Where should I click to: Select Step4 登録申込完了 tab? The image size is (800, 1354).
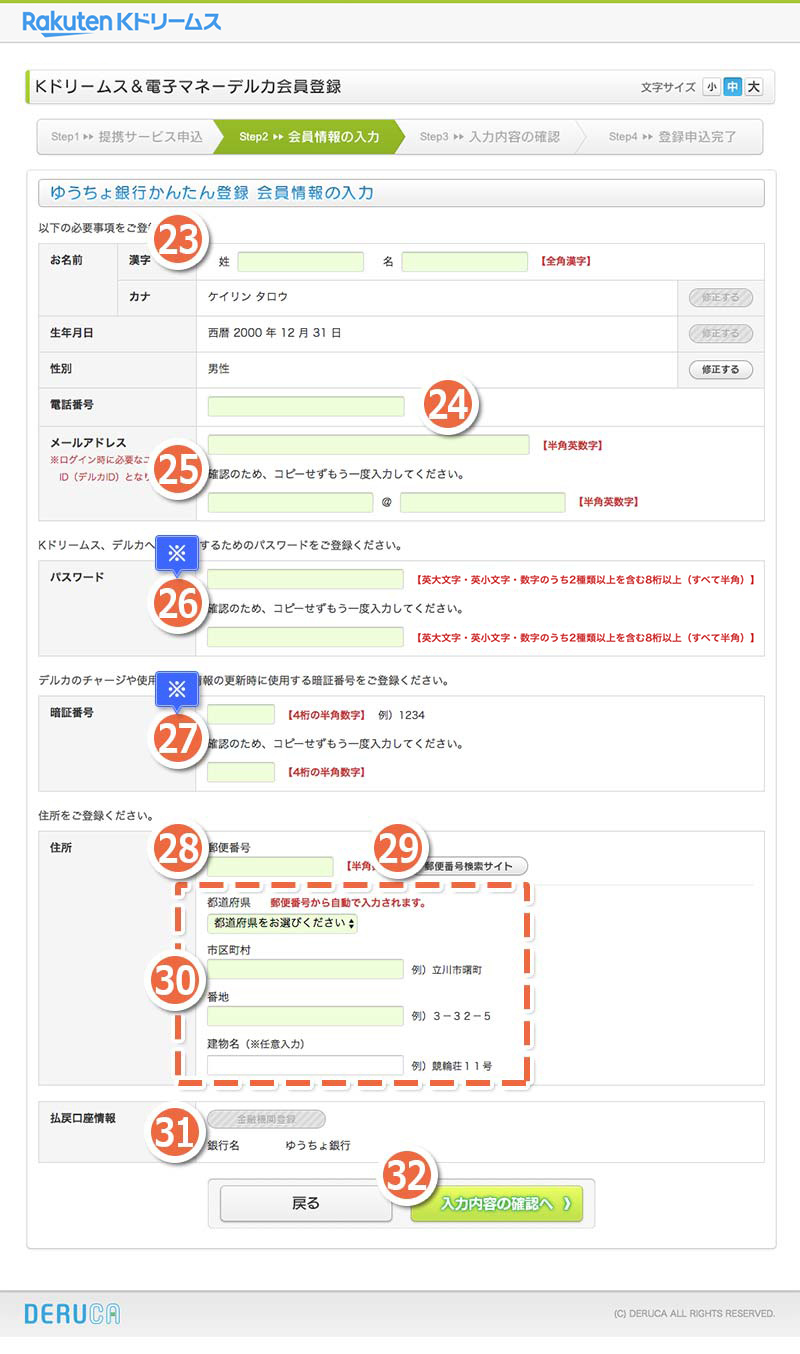pos(672,137)
